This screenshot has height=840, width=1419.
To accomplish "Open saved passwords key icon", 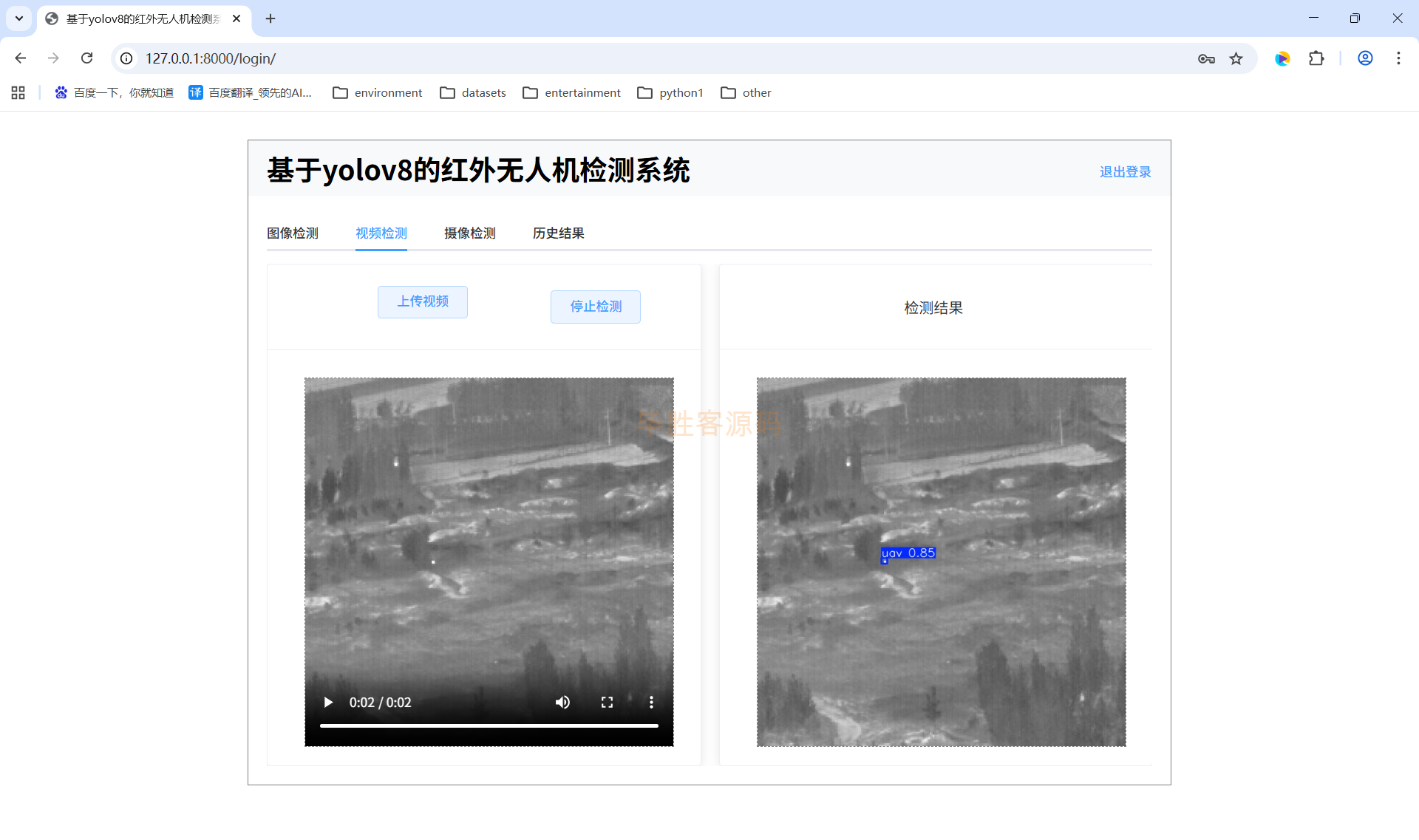I will (1206, 58).
